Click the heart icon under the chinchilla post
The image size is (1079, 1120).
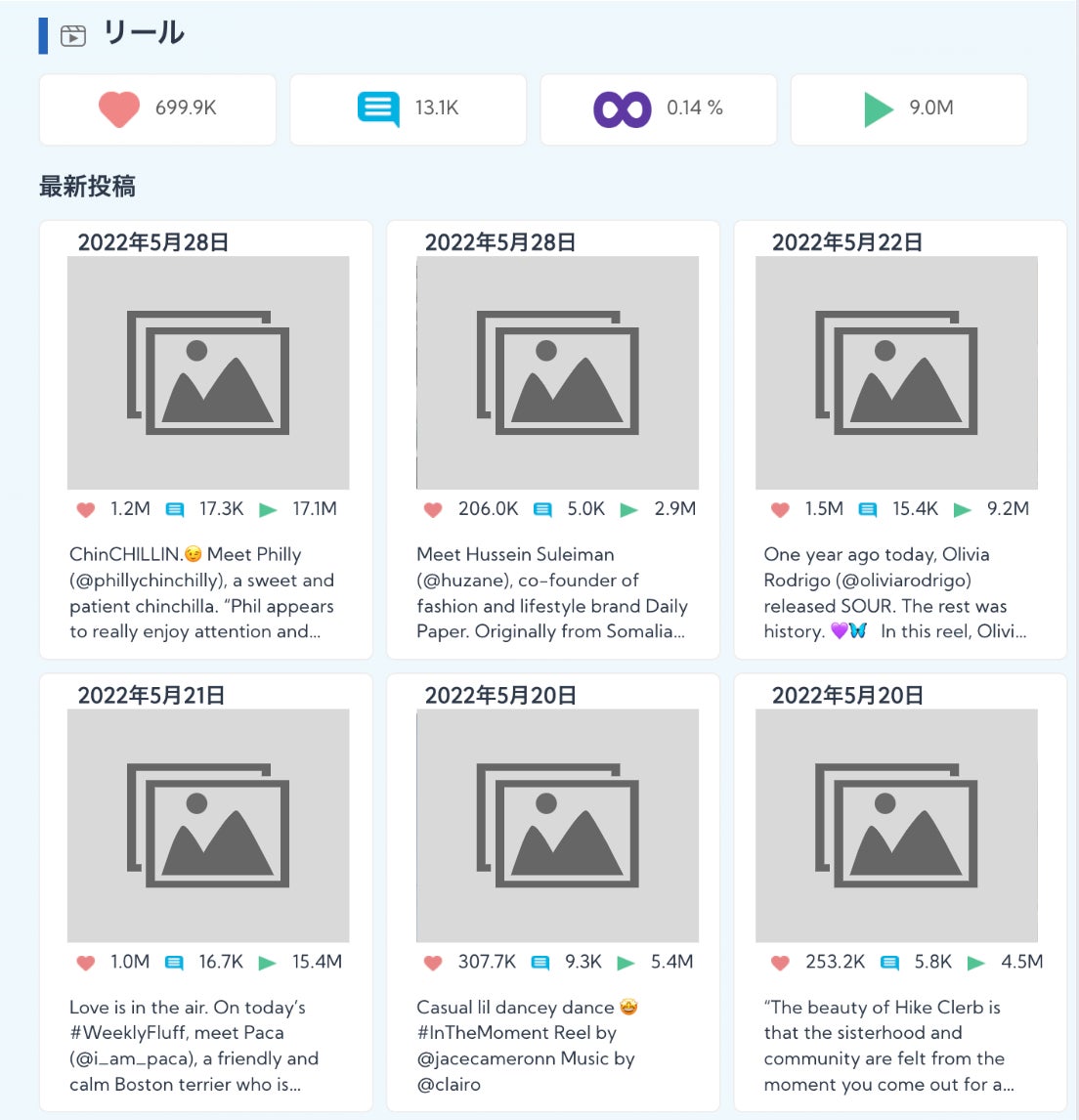coord(86,509)
